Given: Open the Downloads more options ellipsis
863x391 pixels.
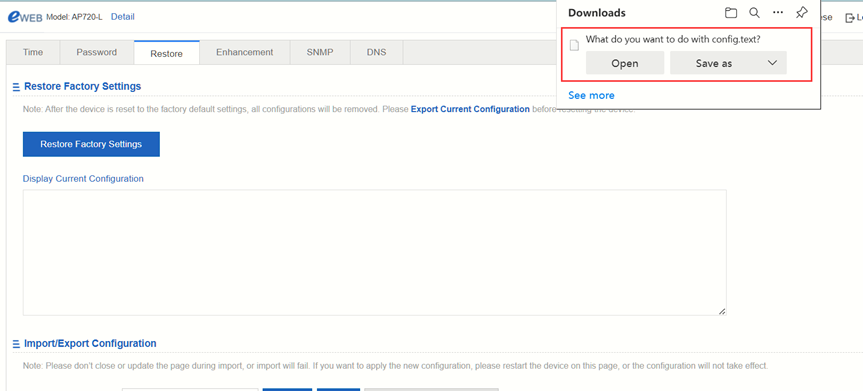Looking at the screenshot, I should [x=778, y=13].
